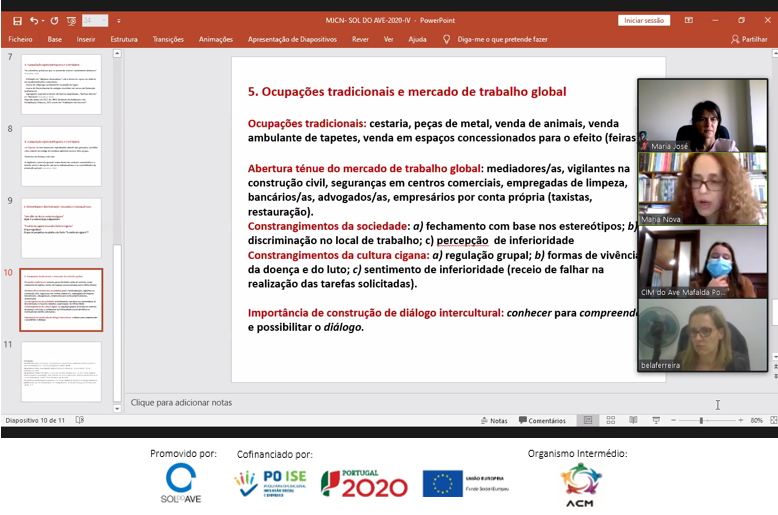This screenshot has width=778, height=515.
Task: Switch to the Rever tab
Action: (x=360, y=39)
